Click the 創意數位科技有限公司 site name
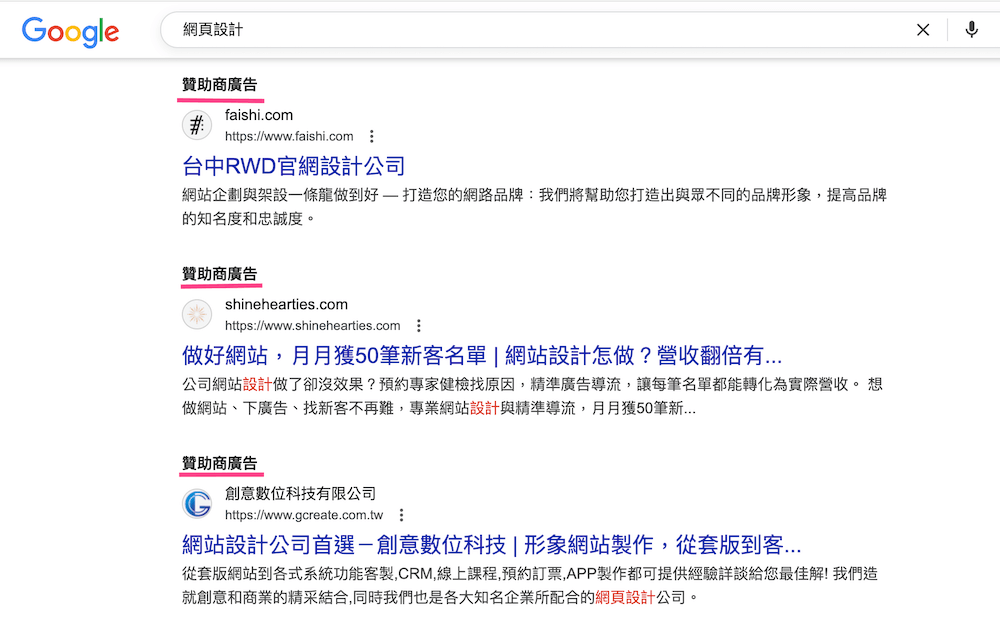1000x620 pixels. 300,493
